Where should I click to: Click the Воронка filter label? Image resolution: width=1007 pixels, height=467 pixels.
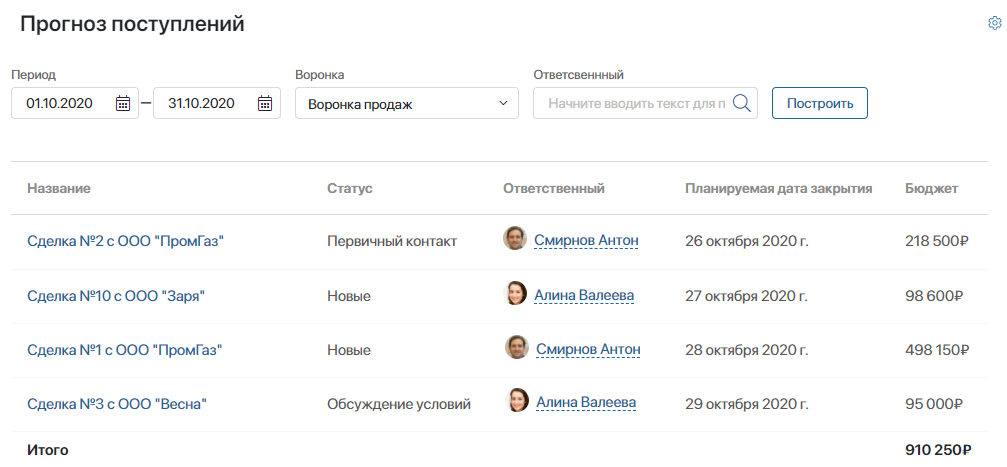coord(320,75)
